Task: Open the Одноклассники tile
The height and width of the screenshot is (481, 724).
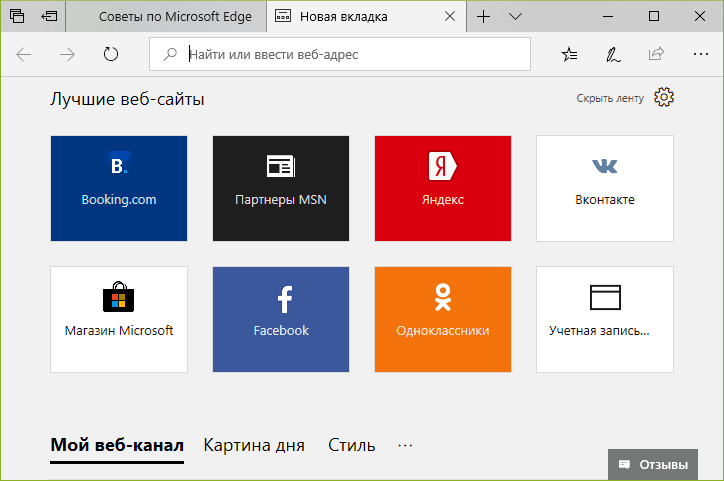Action: [x=443, y=319]
